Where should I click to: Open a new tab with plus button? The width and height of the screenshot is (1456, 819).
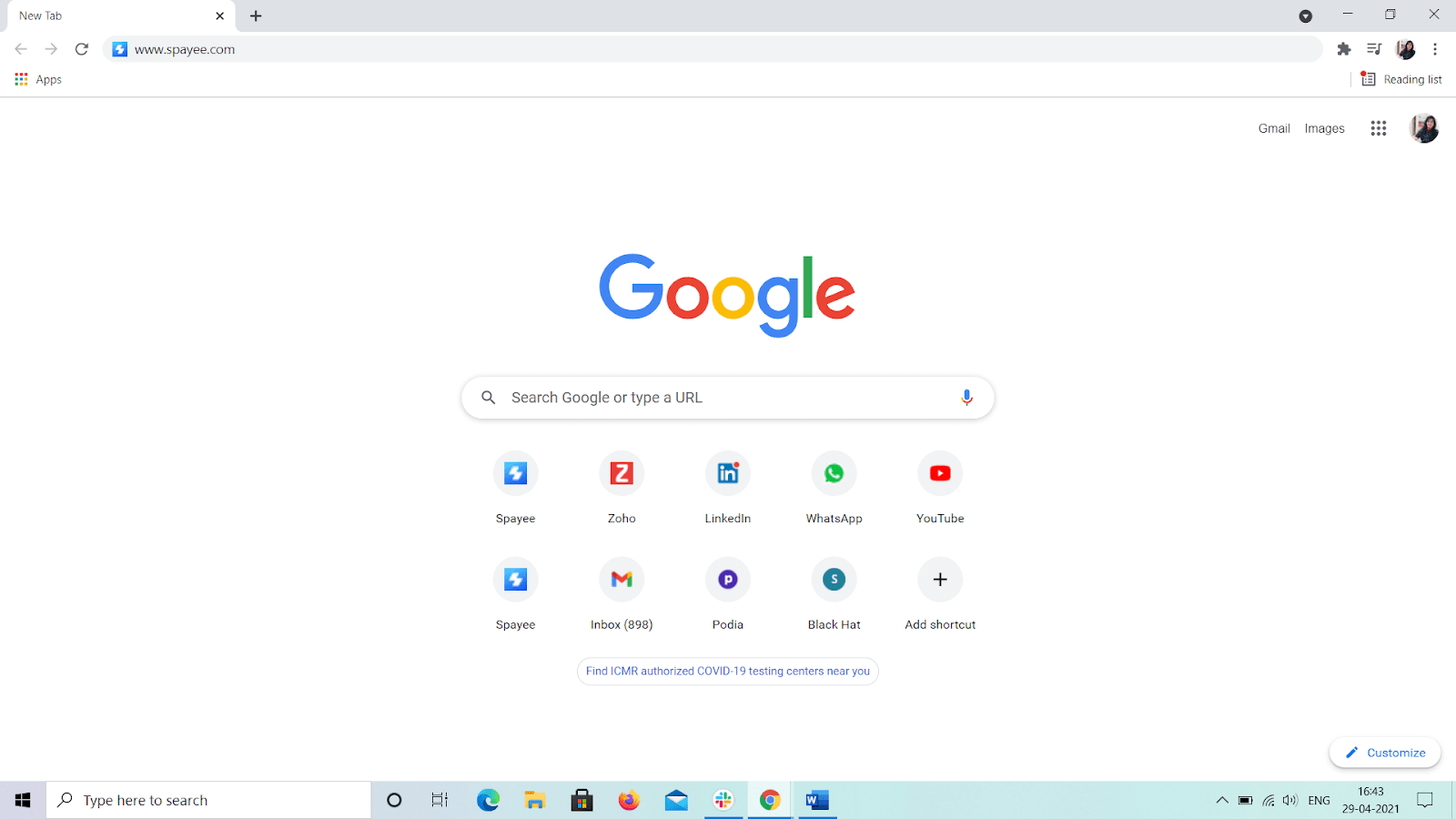[x=256, y=16]
